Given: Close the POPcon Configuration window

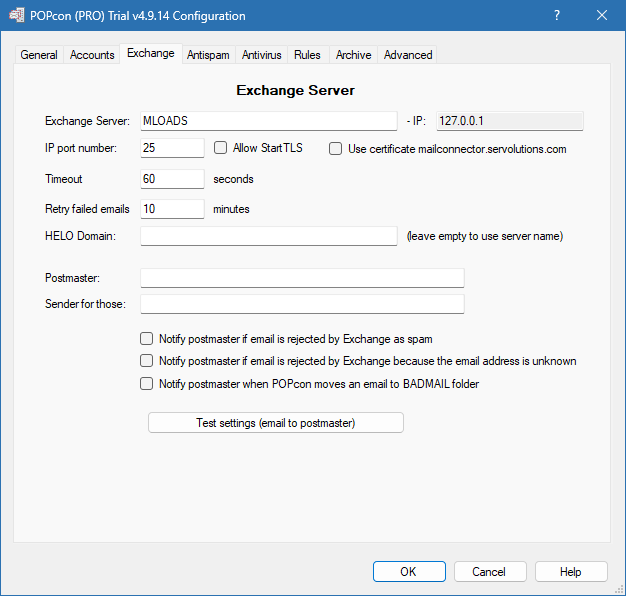Looking at the screenshot, I should [602, 16].
